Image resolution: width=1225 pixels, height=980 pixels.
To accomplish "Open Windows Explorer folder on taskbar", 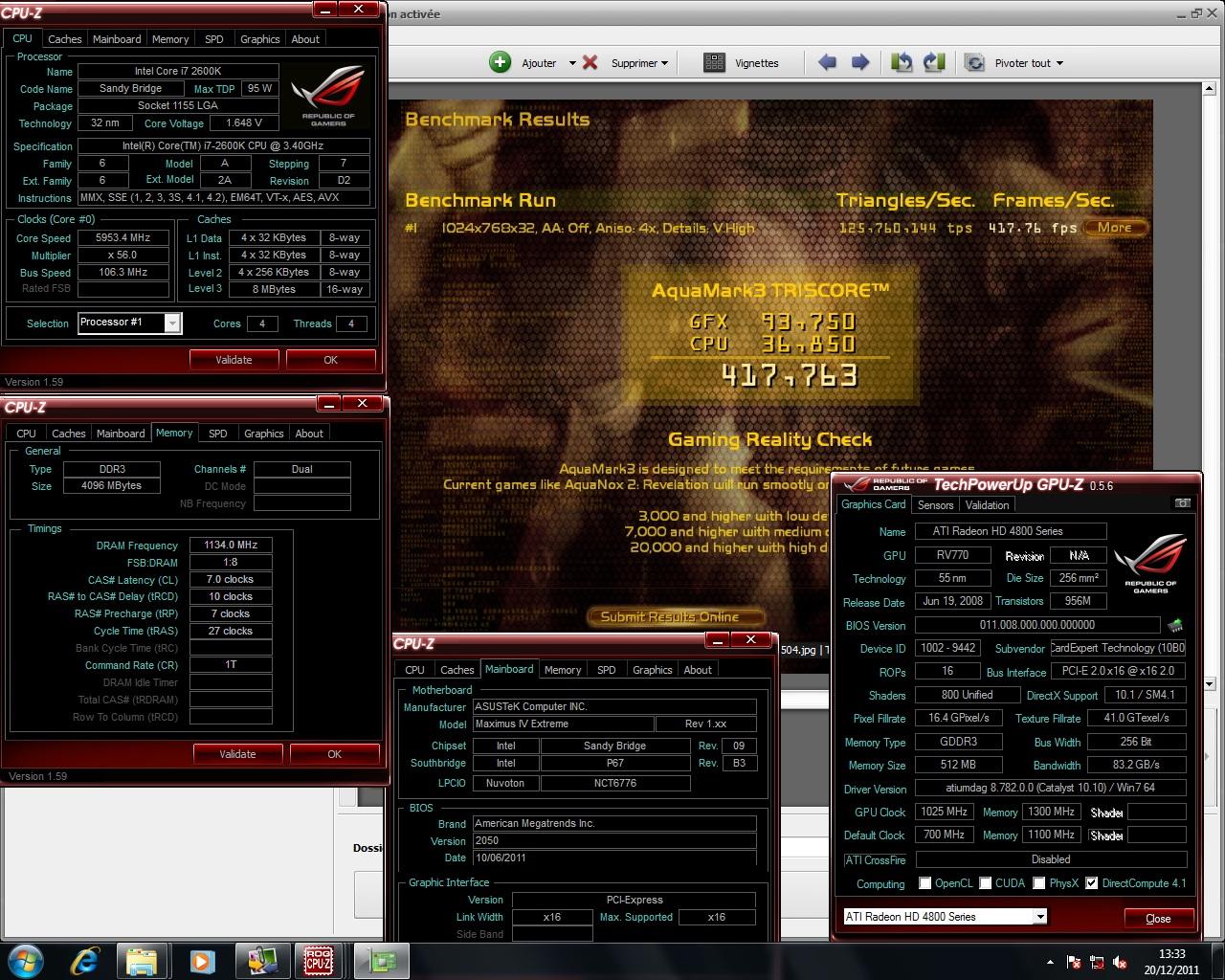I will coord(142,960).
